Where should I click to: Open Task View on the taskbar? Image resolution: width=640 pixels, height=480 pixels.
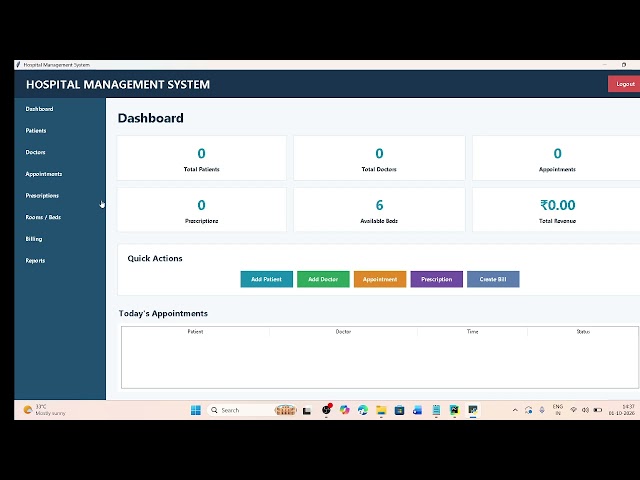point(307,411)
